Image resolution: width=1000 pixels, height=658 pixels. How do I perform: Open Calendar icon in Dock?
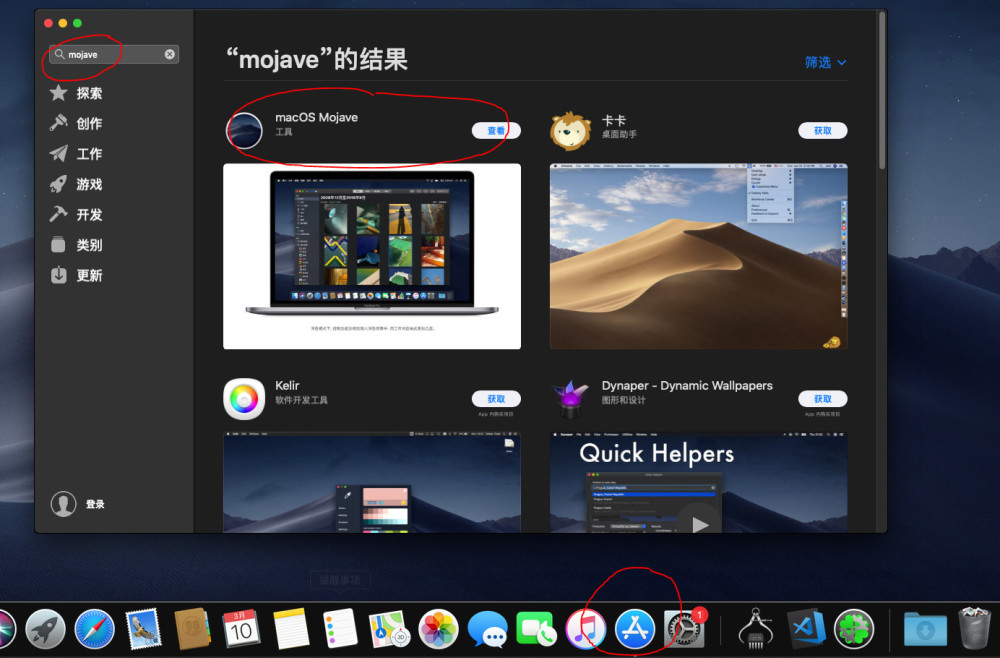point(241,629)
